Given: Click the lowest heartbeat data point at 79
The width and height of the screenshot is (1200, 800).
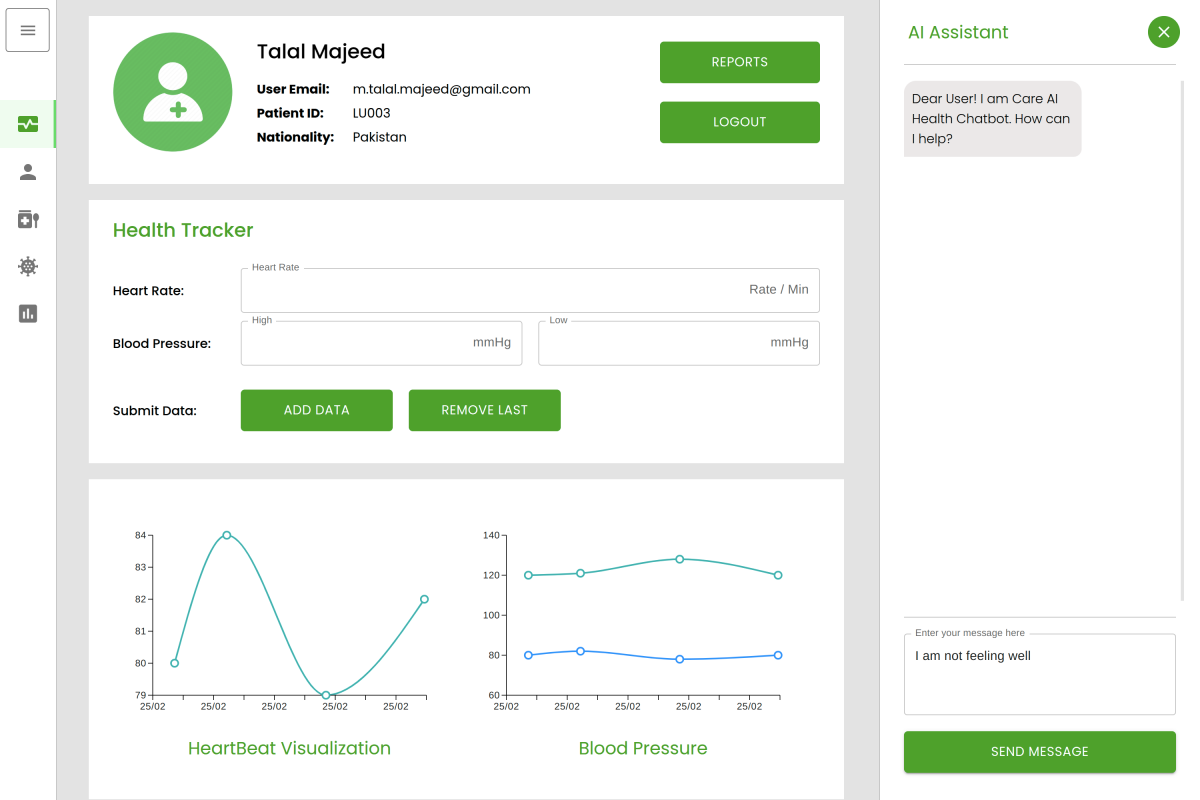Looking at the screenshot, I should (326, 695).
